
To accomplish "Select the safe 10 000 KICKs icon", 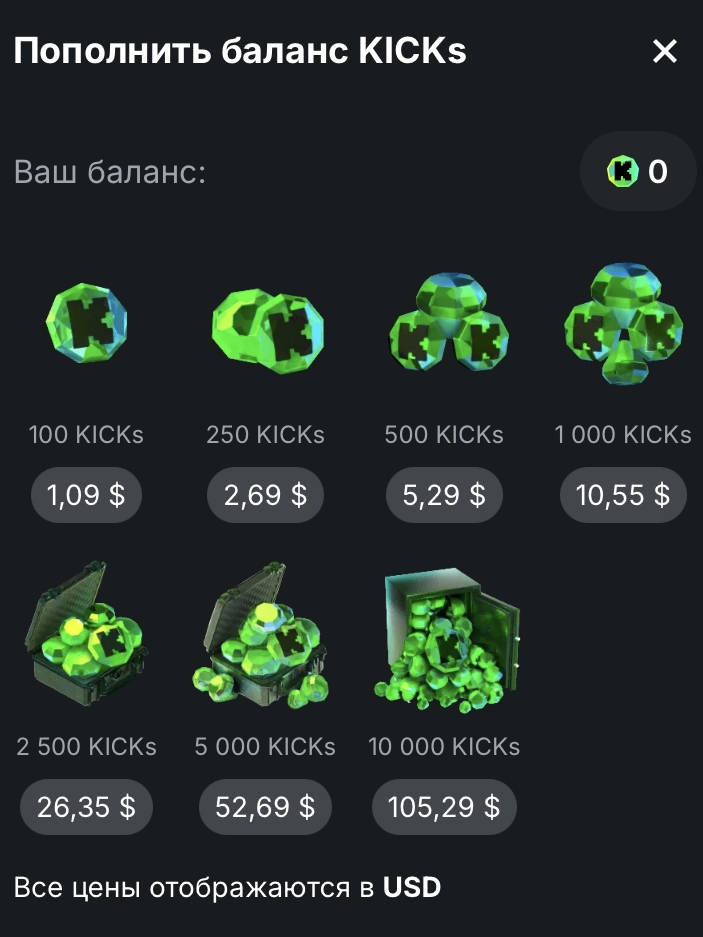I will [x=447, y=639].
